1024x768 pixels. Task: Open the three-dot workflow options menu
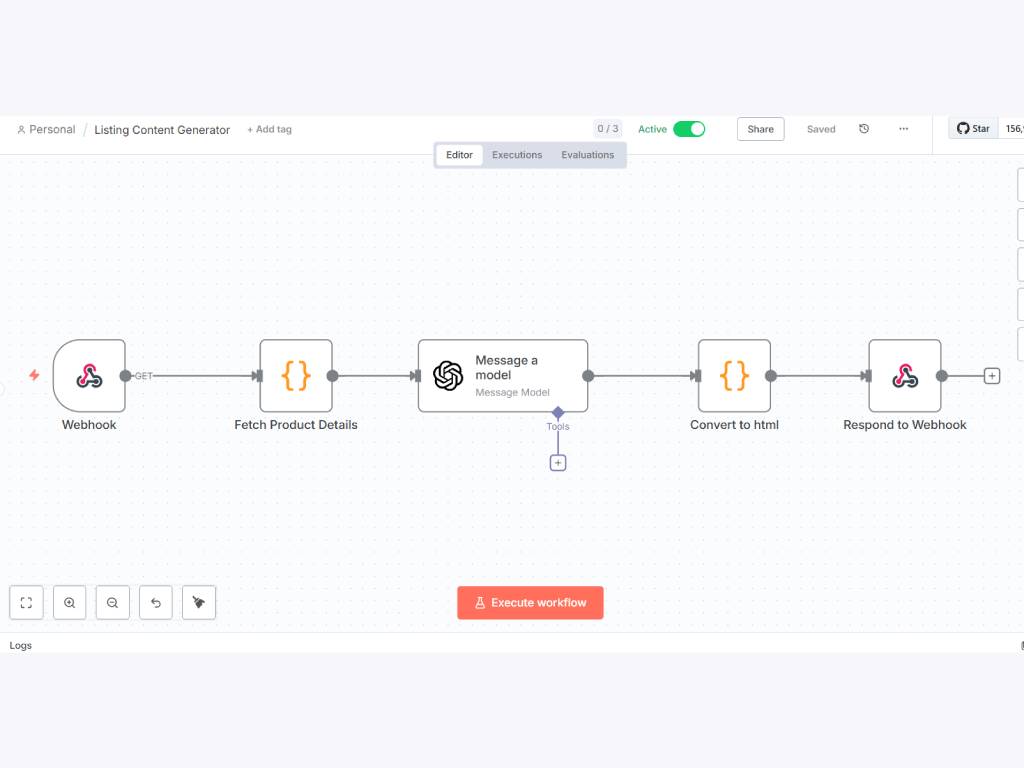pyautogui.click(x=903, y=129)
